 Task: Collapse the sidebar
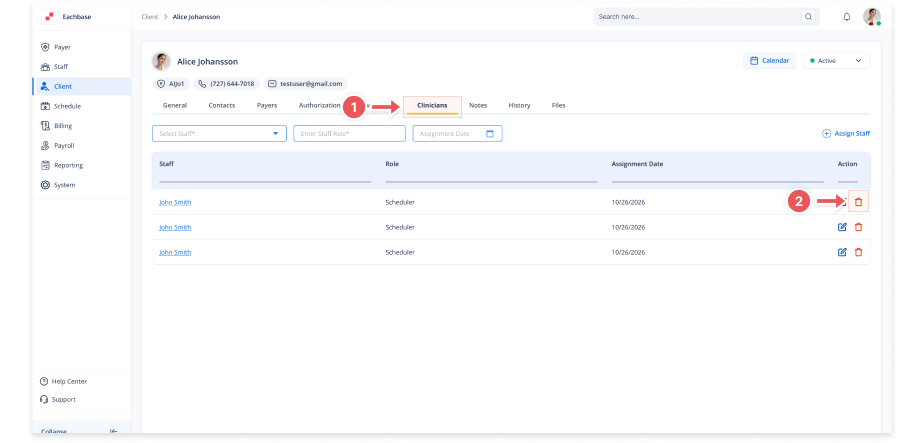pos(79,431)
